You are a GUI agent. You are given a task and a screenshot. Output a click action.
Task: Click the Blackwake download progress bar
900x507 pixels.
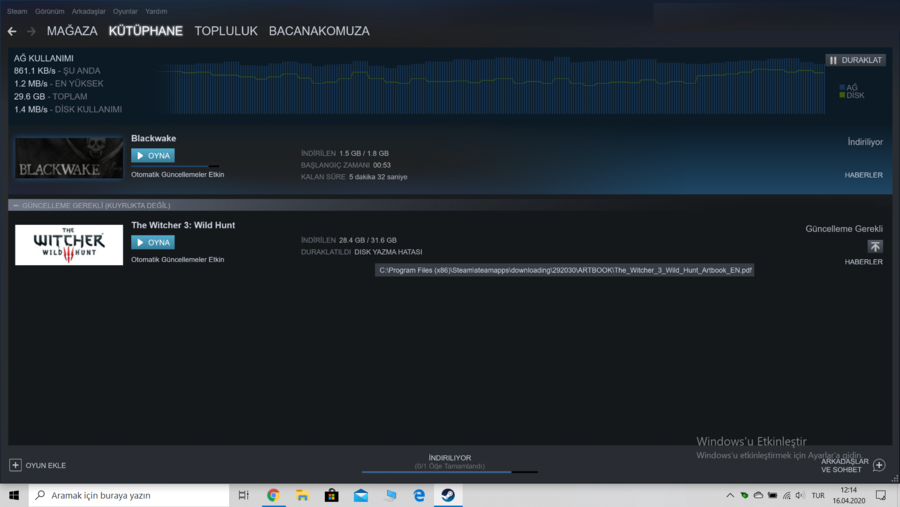coord(174,167)
